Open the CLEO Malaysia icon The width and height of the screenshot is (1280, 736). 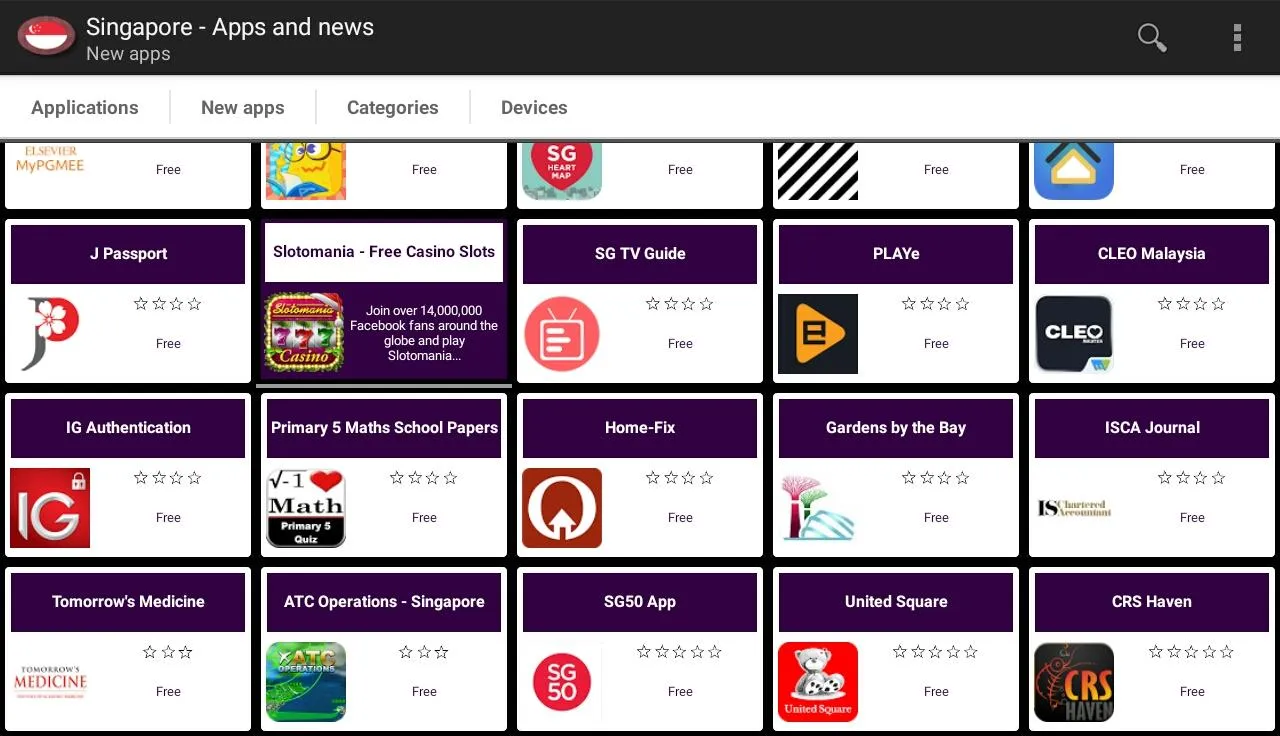pyautogui.click(x=1074, y=334)
